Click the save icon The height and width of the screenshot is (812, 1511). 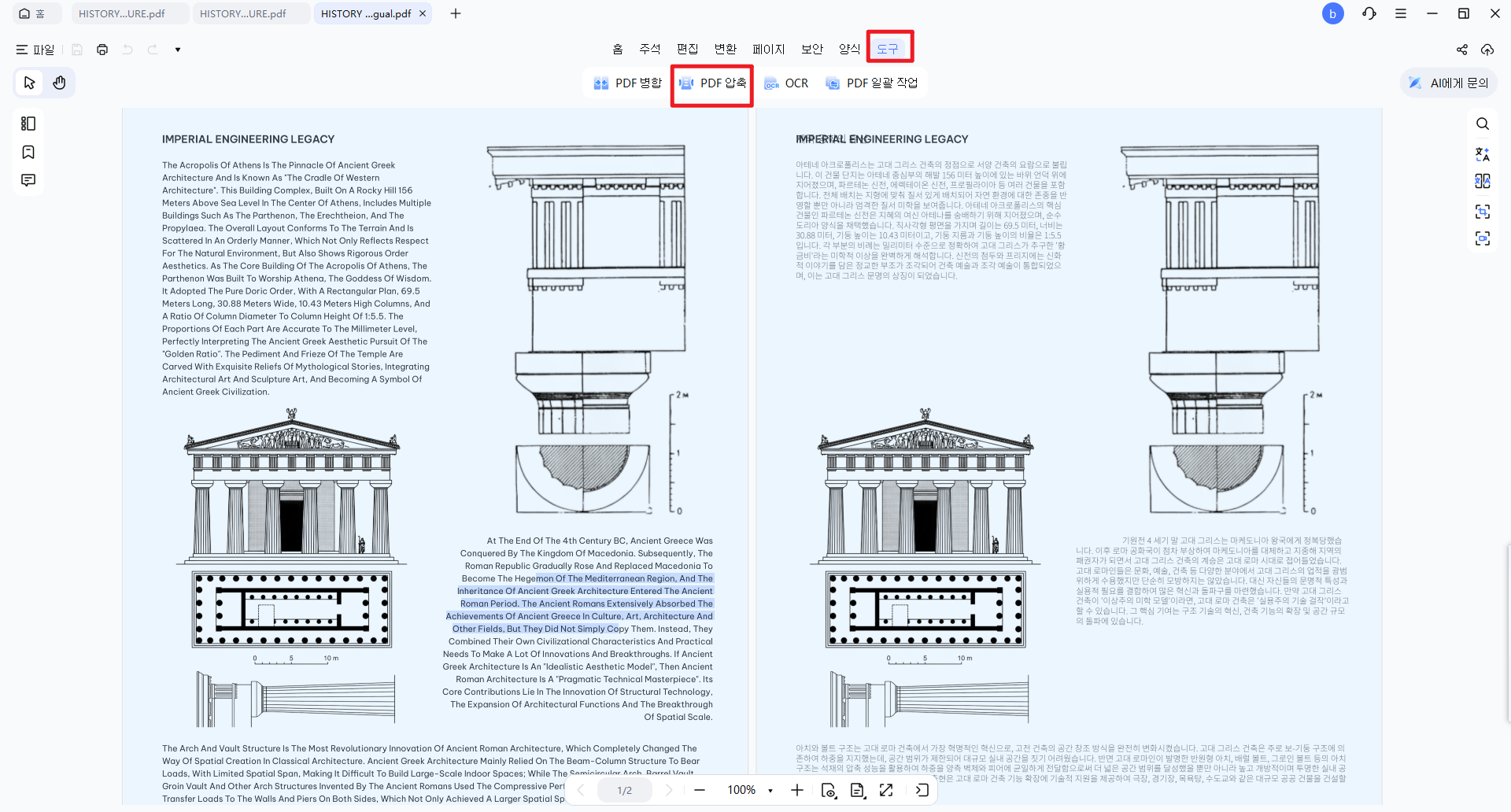[x=77, y=50]
